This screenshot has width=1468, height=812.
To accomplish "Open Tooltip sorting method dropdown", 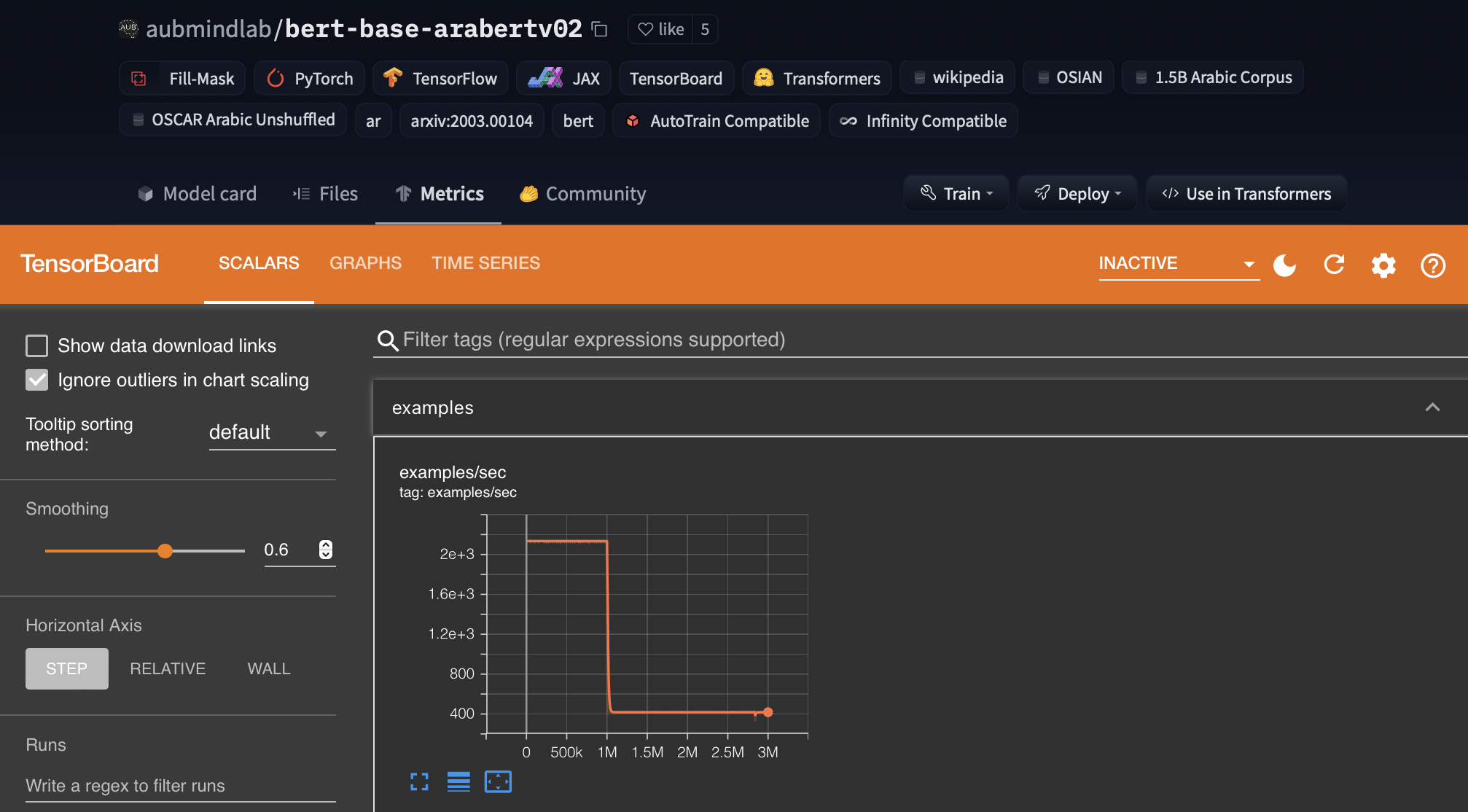I will coord(271,433).
